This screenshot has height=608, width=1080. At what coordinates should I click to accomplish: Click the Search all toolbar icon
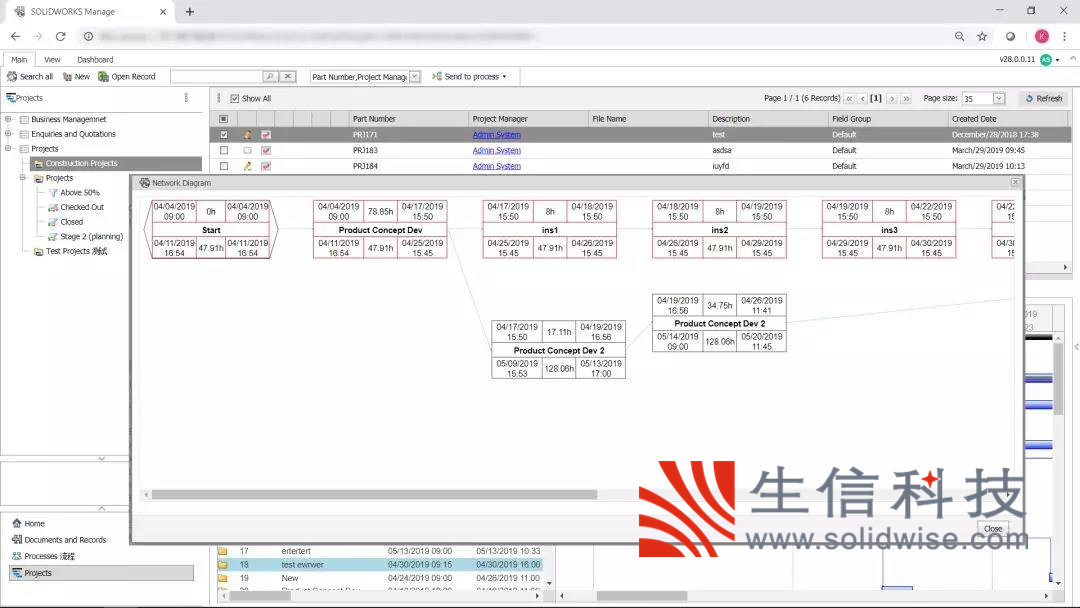(12, 76)
